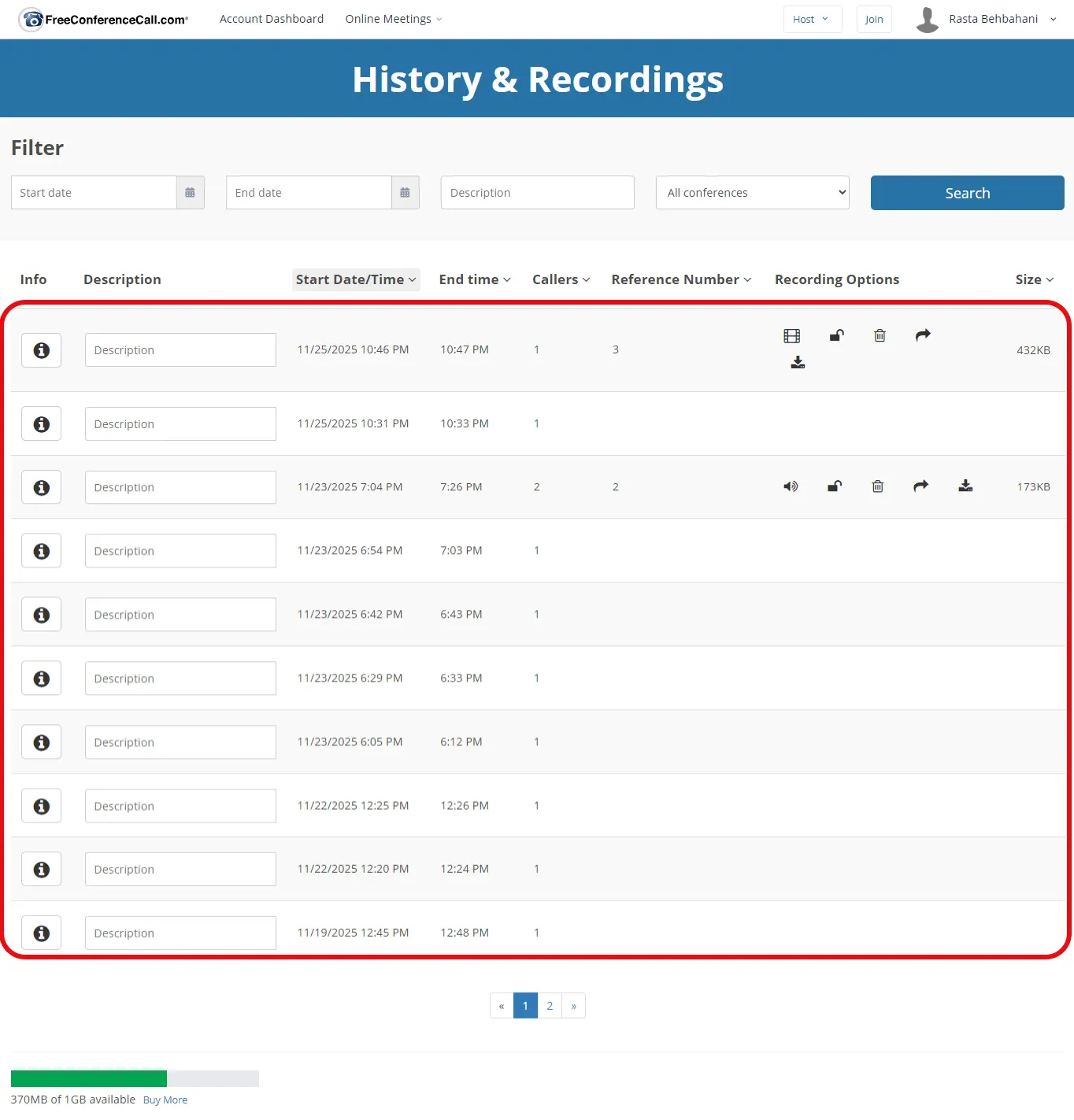Open the Start date calendar picker
Screen dimensions: 1074x1120
point(190,193)
